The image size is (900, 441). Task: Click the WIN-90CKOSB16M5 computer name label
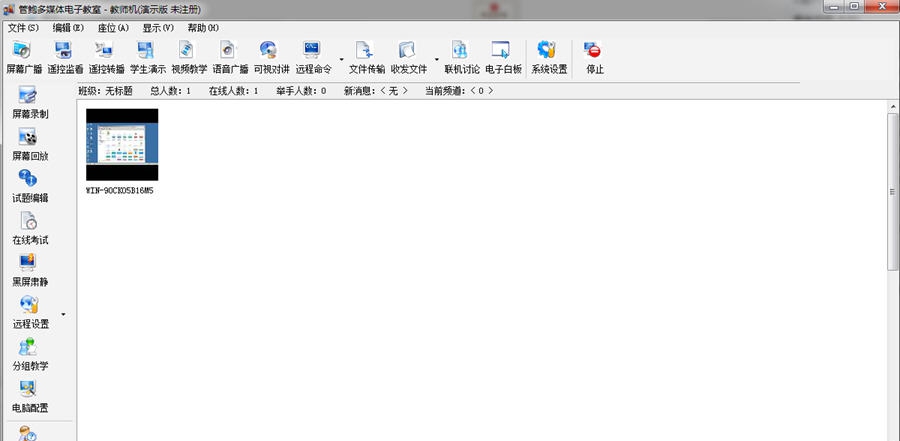tap(119, 191)
